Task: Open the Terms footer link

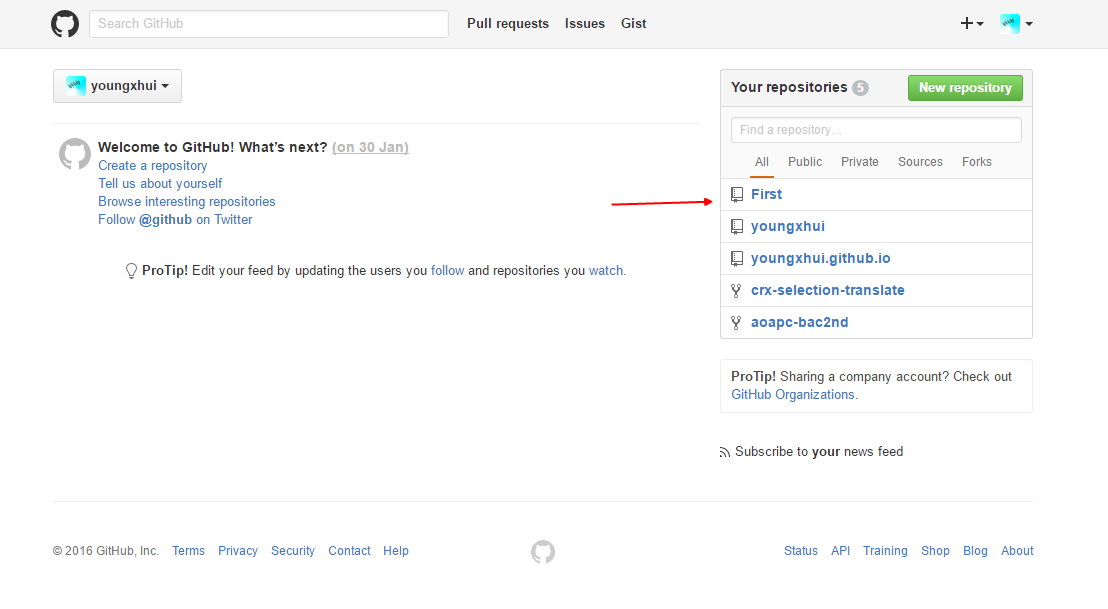Action: tap(188, 551)
